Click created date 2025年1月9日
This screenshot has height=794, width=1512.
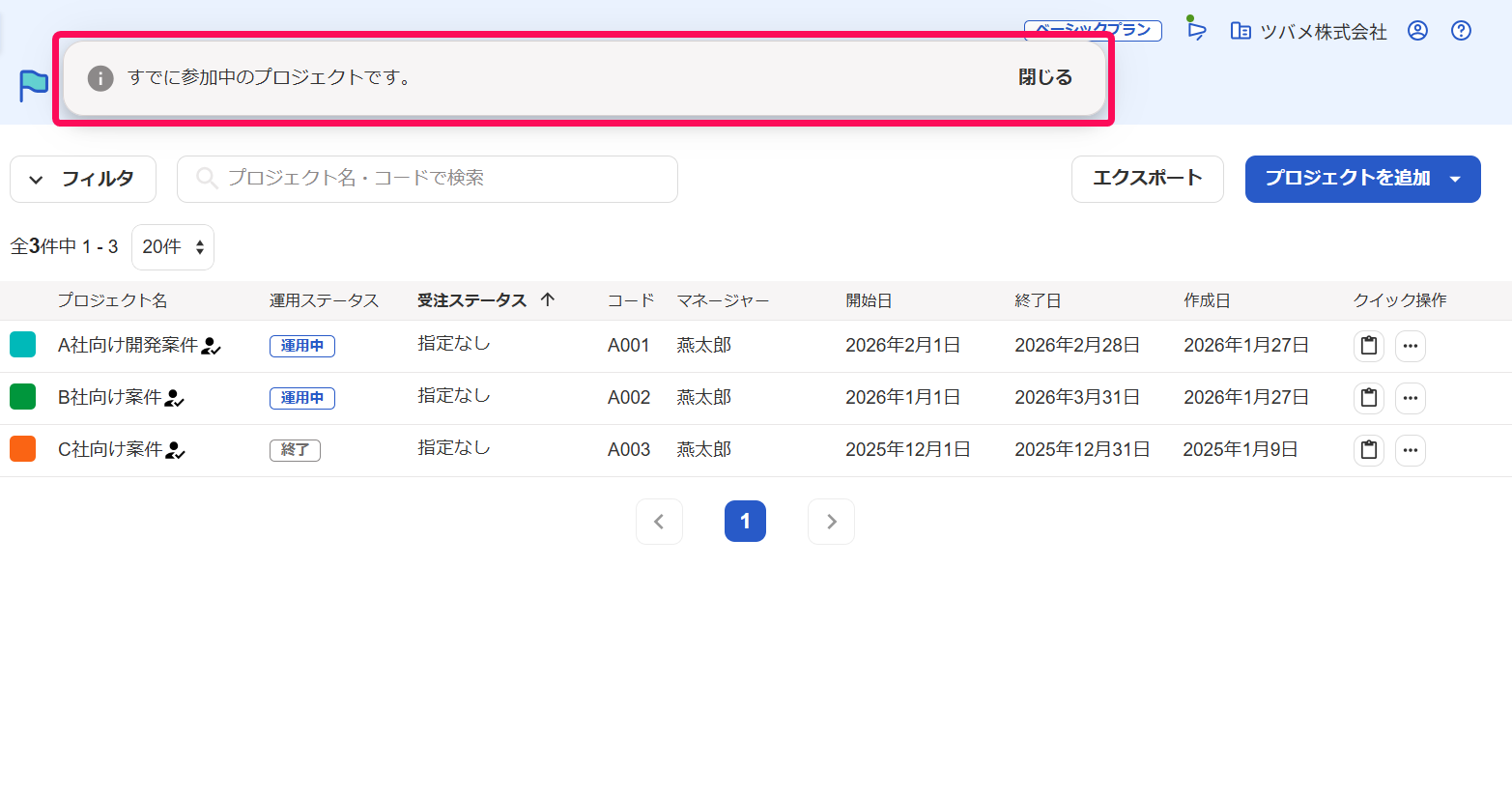click(1241, 449)
